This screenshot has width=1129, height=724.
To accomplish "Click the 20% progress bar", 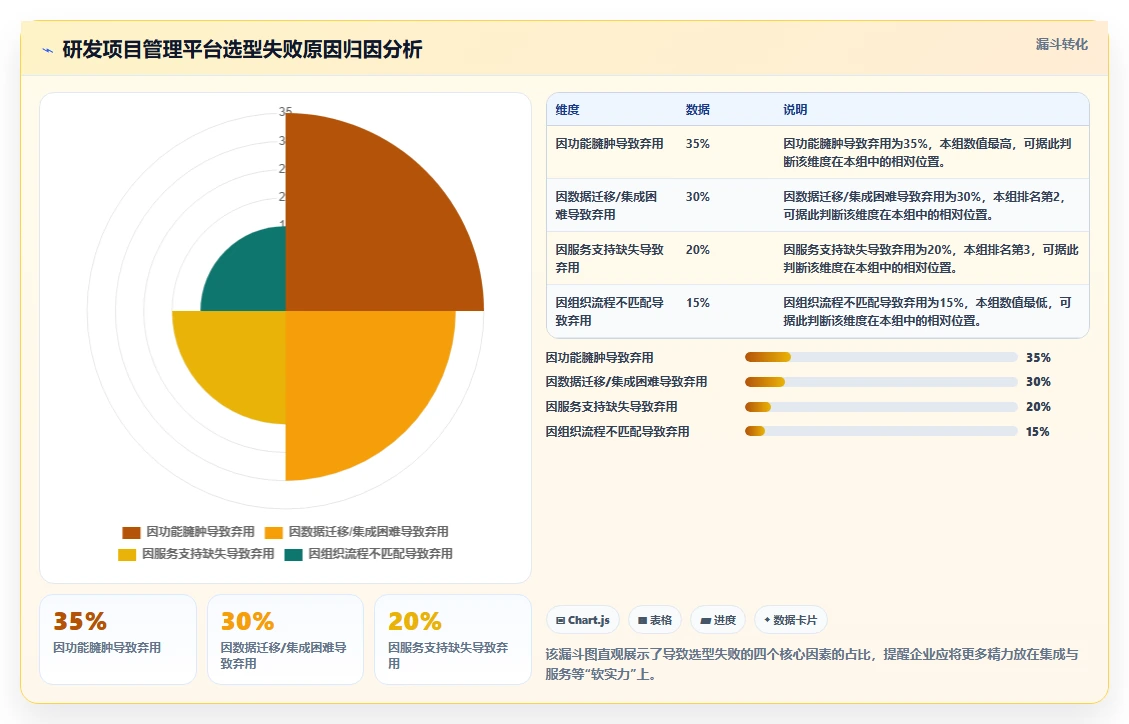I will pos(881,407).
